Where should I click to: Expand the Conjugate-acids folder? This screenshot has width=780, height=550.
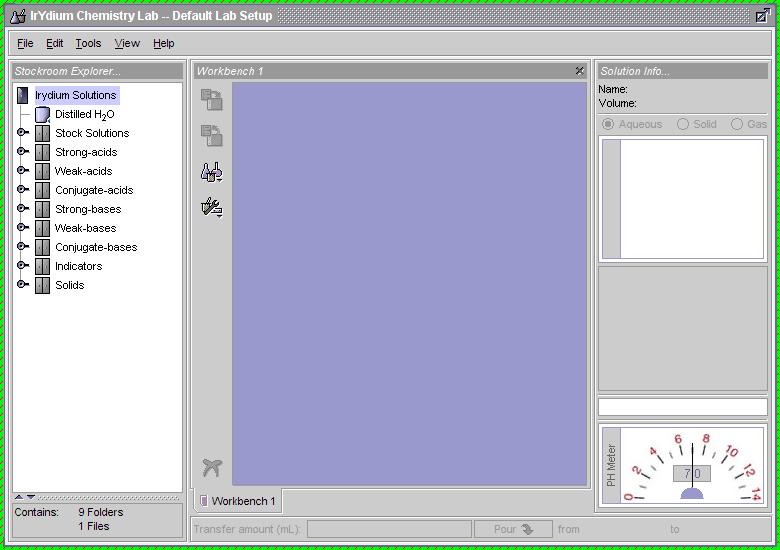(x=22, y=189)
